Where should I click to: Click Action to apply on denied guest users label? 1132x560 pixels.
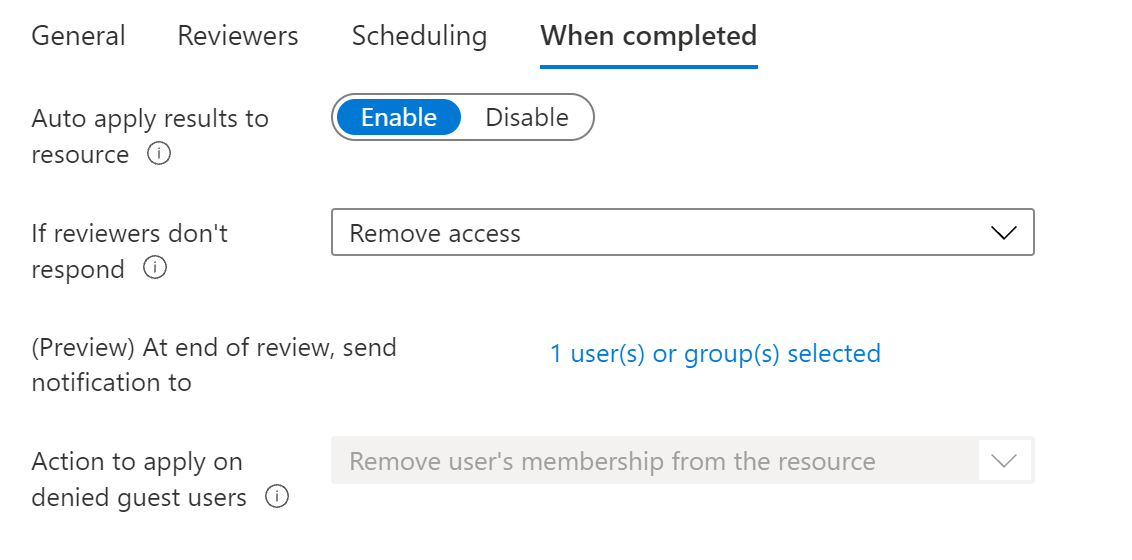click(x=137, y=462)
